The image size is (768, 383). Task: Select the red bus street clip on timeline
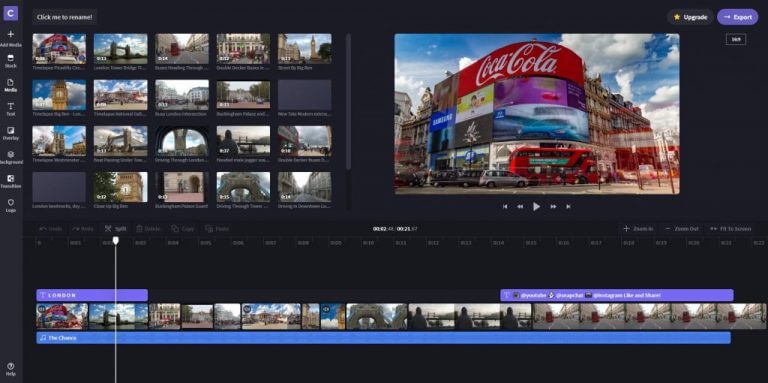[x=649, y=316]
